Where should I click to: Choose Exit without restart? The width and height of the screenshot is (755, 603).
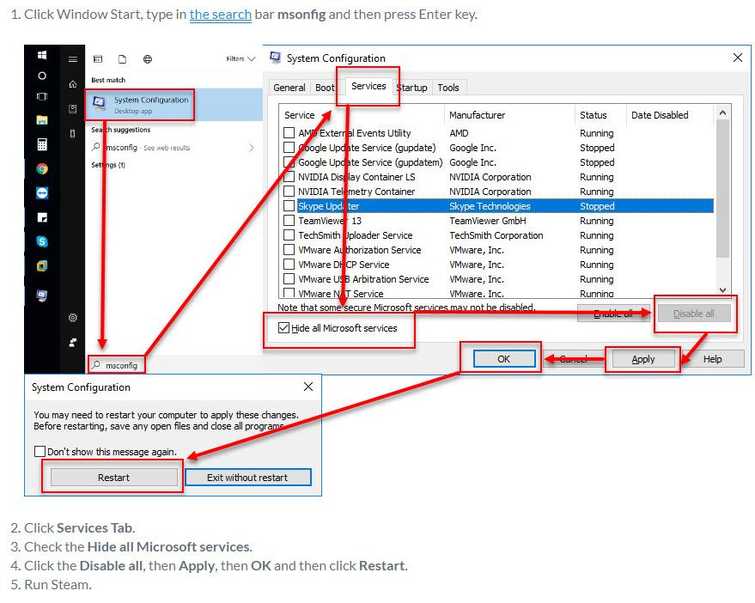[247, 477]
